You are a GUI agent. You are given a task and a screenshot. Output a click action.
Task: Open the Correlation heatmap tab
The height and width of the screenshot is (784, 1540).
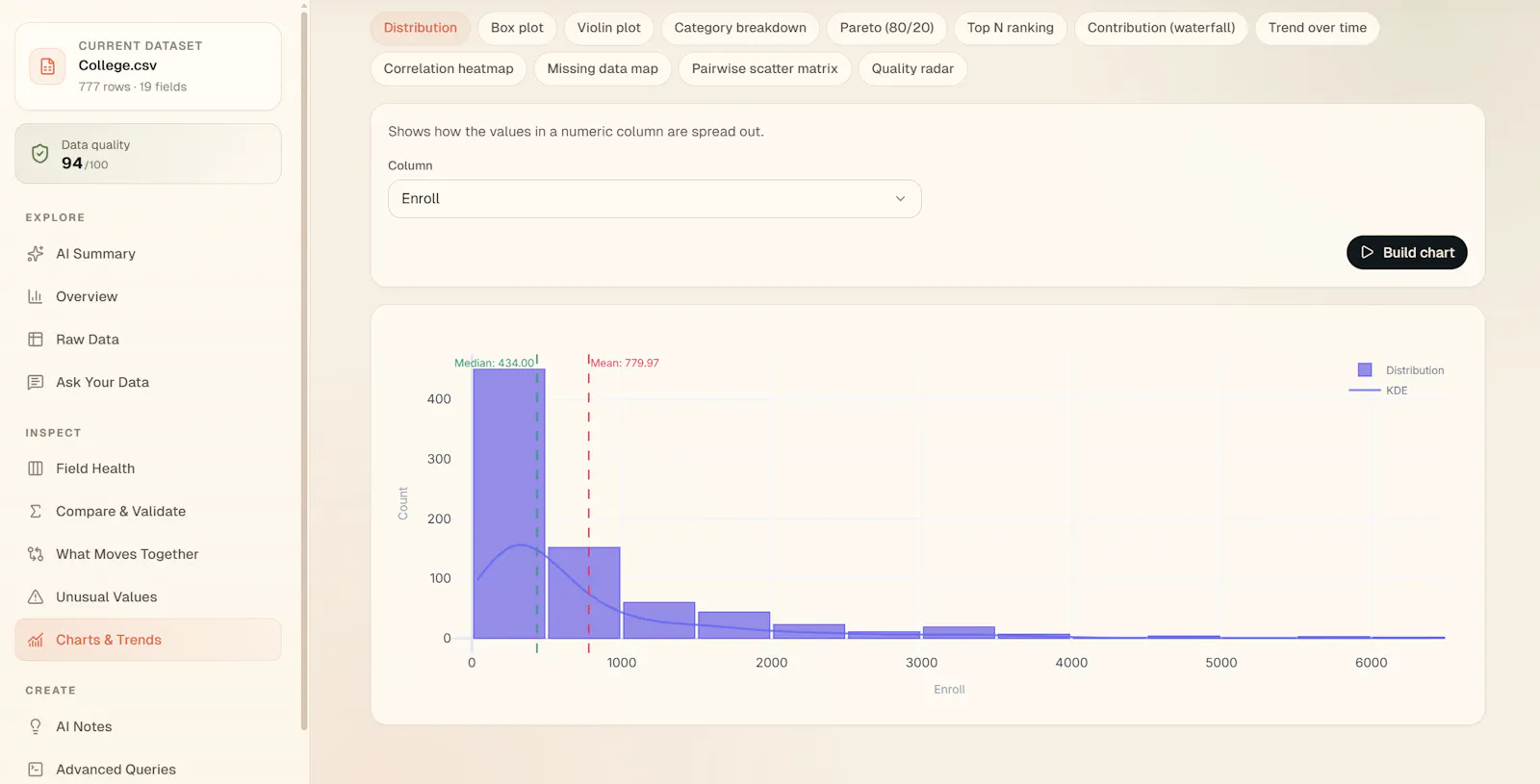point(449,68)
